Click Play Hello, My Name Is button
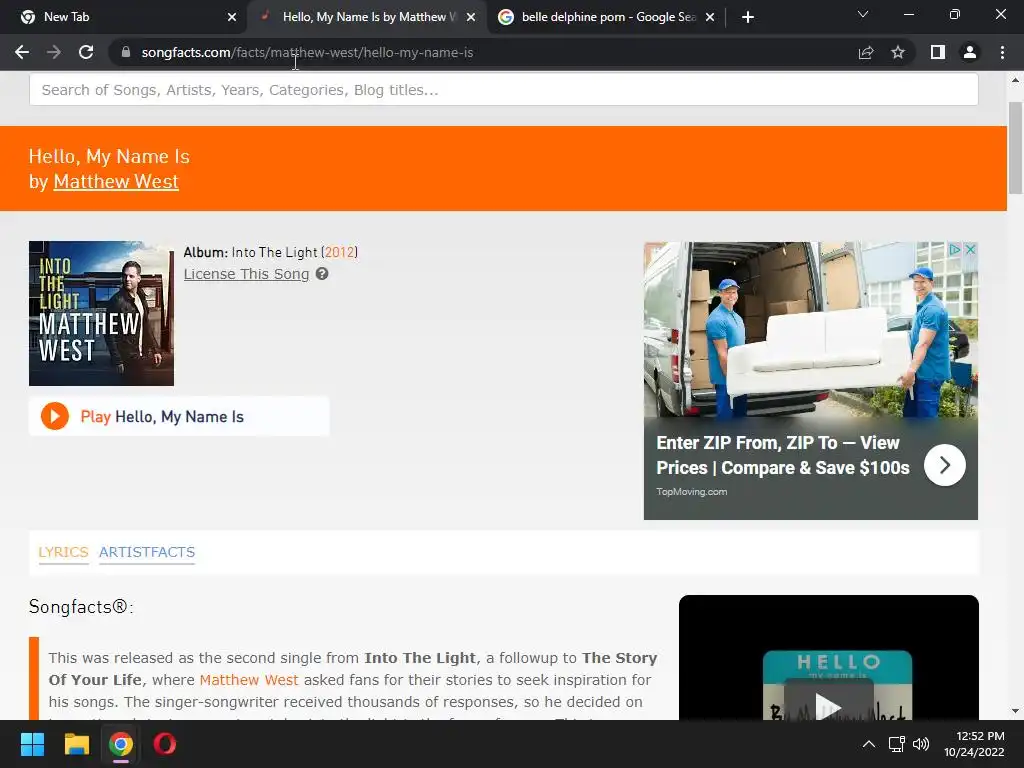1024x768 pixels. click(179, 416)
